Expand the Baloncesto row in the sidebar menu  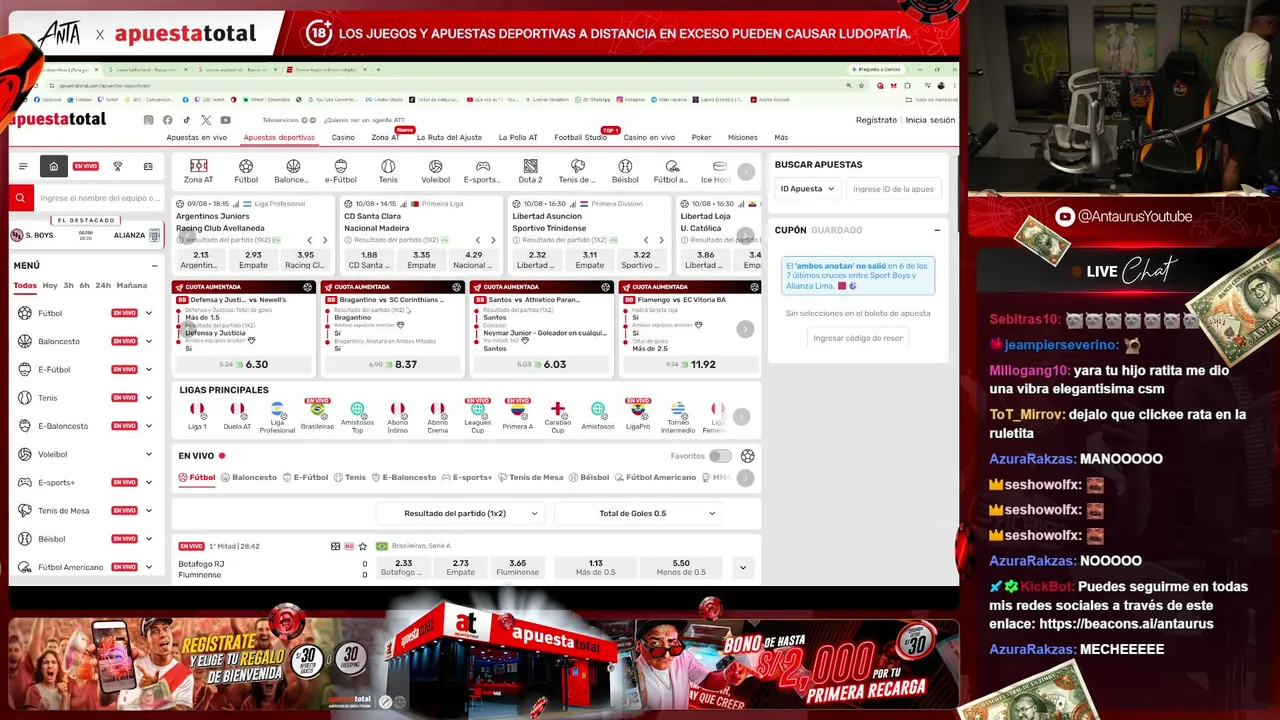tap(149, 341)
